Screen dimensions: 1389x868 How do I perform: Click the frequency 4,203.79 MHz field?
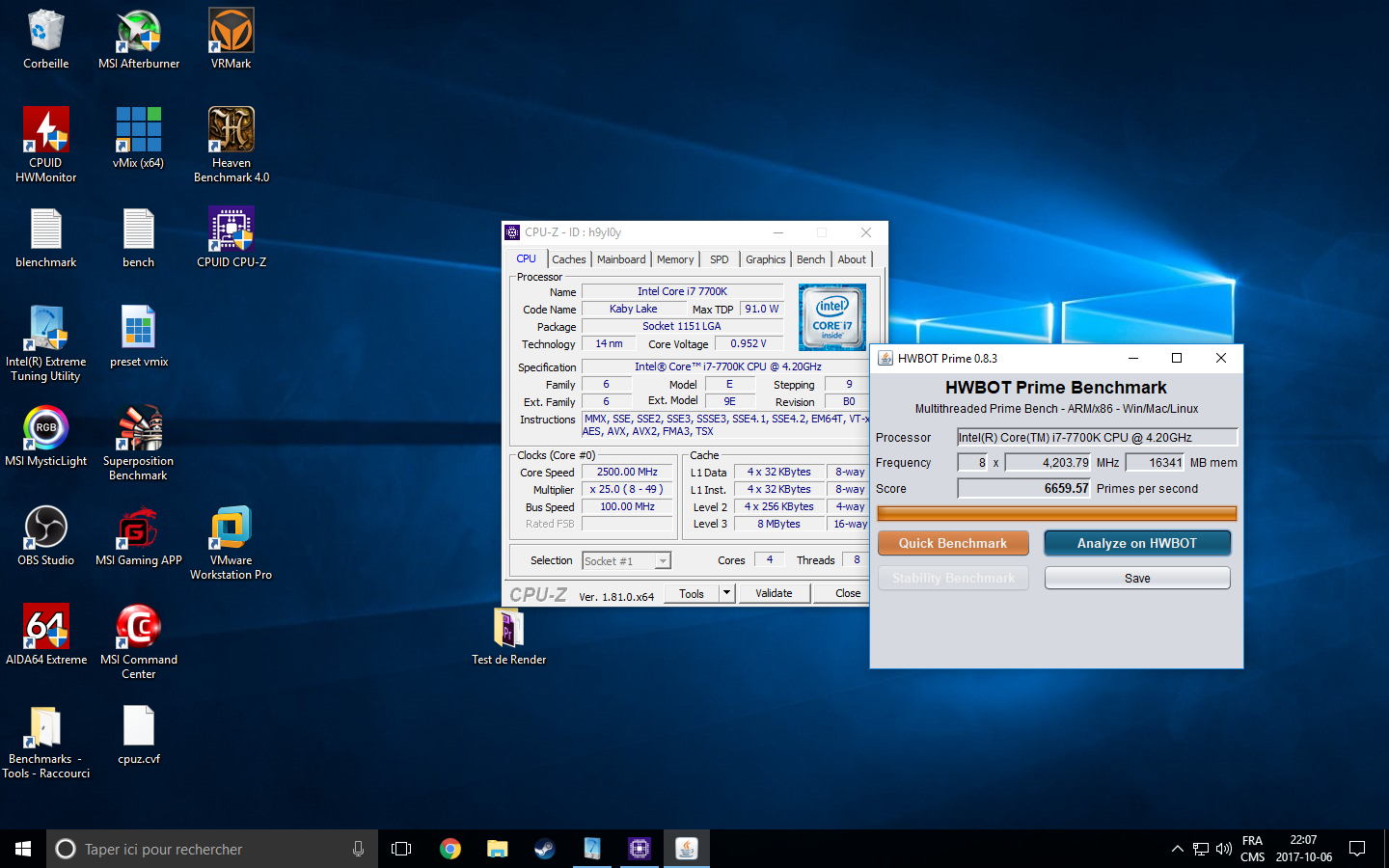pyautogui.click(x=1048, y=462)
